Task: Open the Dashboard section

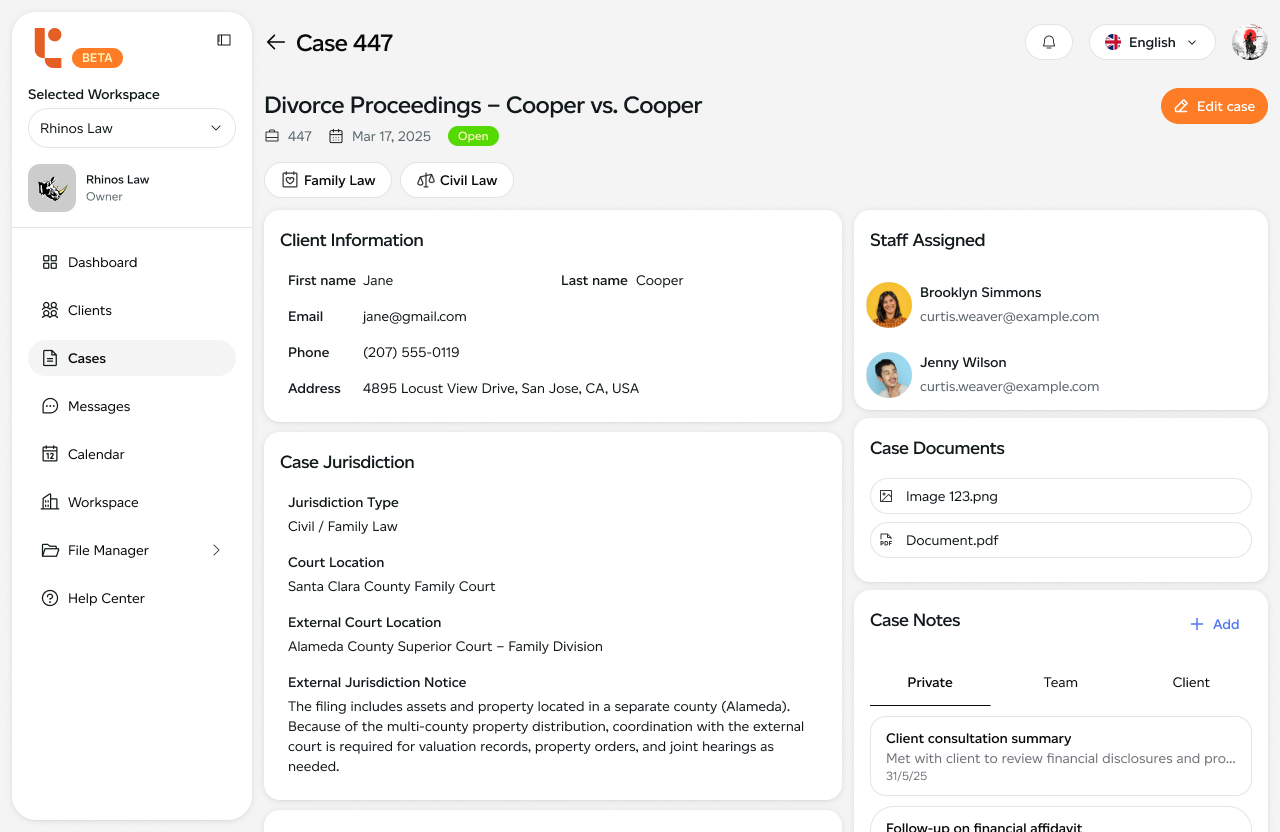Action: click(101, 262)
